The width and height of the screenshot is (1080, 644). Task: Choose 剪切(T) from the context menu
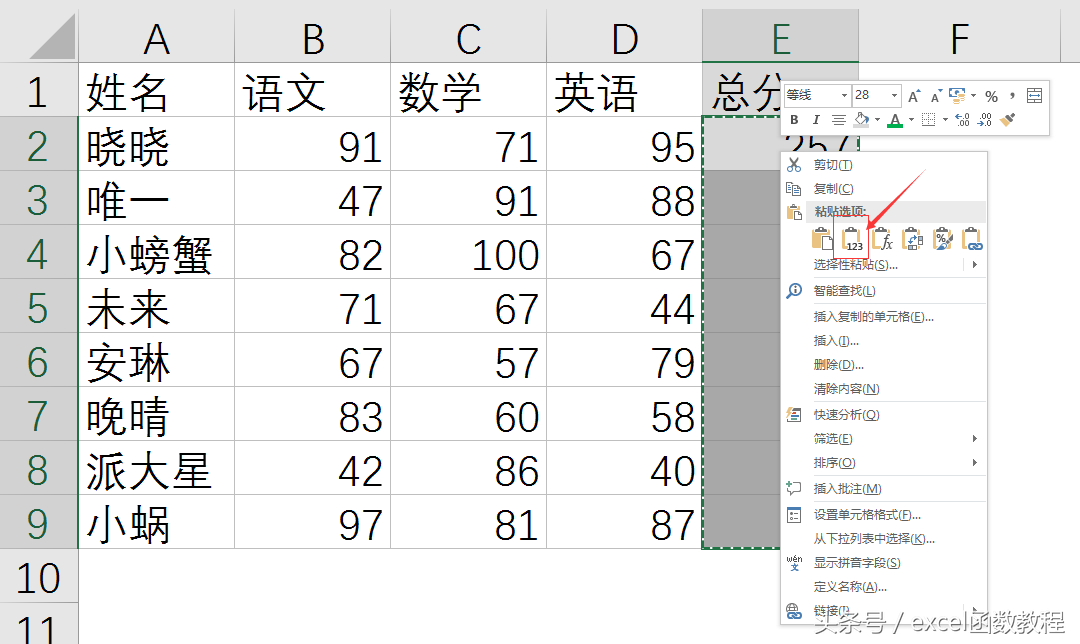coord(833,165)
